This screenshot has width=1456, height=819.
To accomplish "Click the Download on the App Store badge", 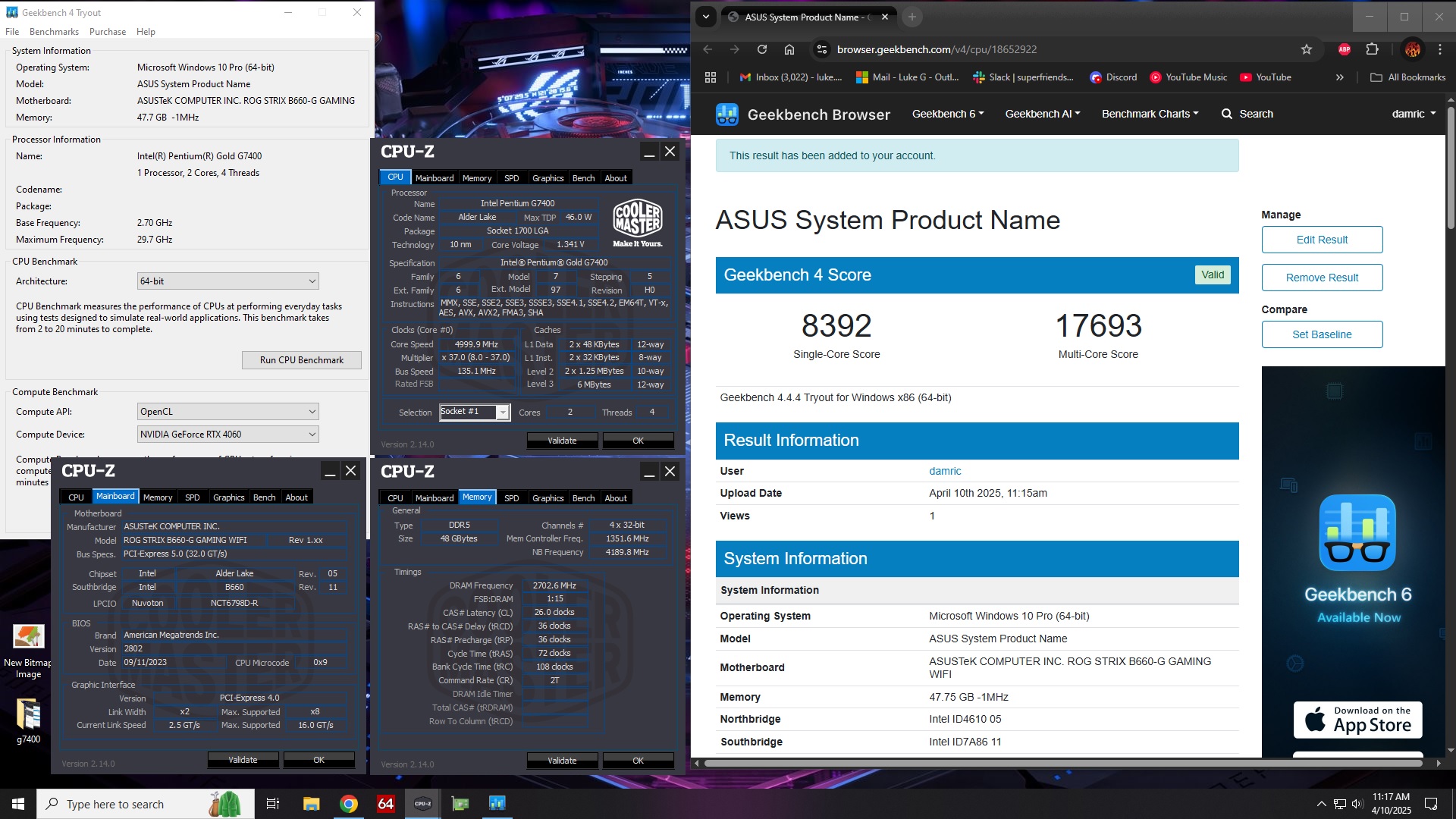I will (x=1357, y=720).
